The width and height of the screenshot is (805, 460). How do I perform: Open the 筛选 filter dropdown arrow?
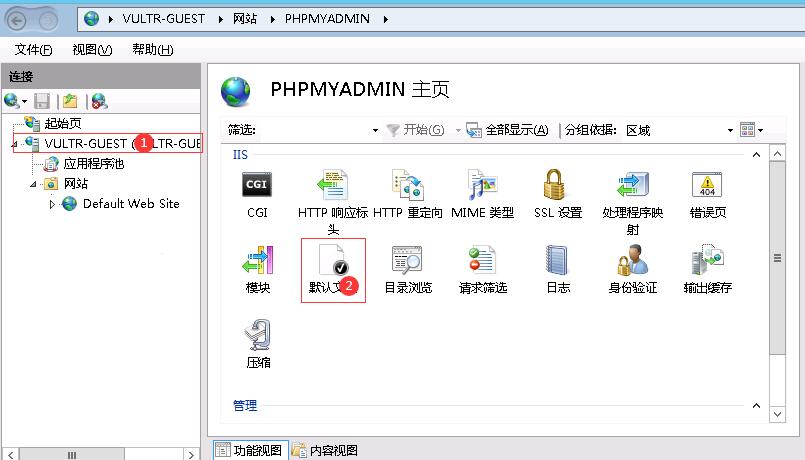click(x=375, y=130)
